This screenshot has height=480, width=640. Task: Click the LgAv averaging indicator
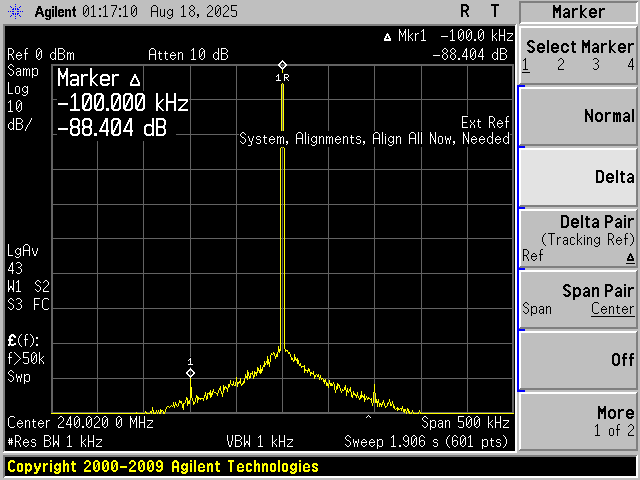click(23, 251)
